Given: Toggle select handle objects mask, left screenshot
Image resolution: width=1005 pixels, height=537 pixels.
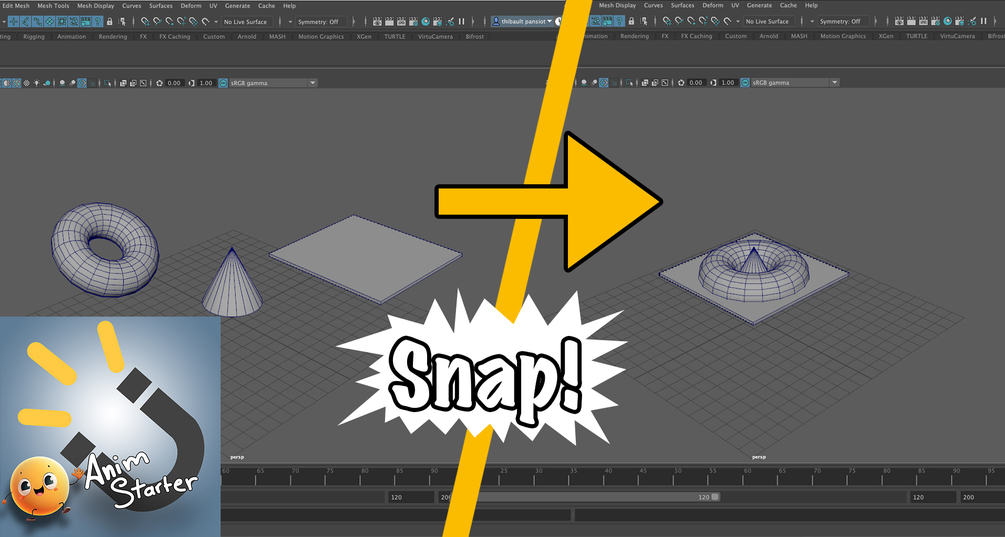Looking at the screenshot, I should click(13, 21).
